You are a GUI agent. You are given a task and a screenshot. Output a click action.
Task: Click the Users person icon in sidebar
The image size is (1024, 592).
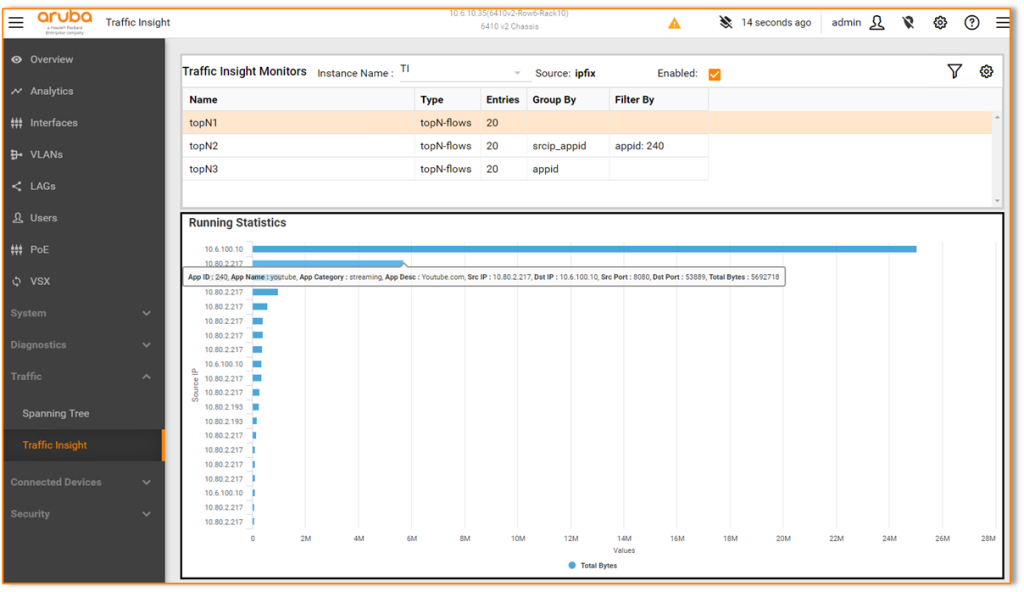coord(18,218)
